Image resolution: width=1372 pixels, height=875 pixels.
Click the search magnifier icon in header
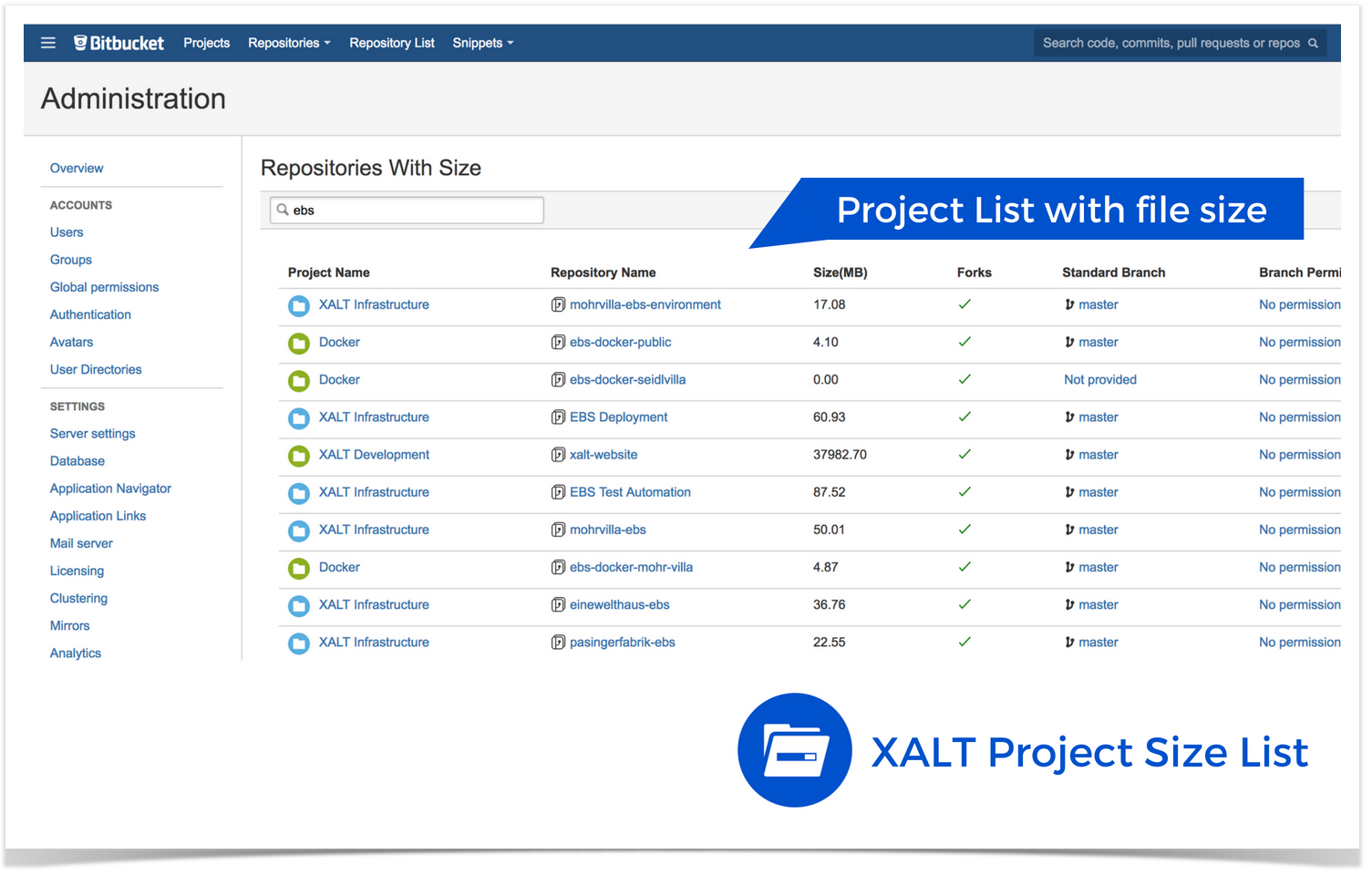coord(1313,43)
